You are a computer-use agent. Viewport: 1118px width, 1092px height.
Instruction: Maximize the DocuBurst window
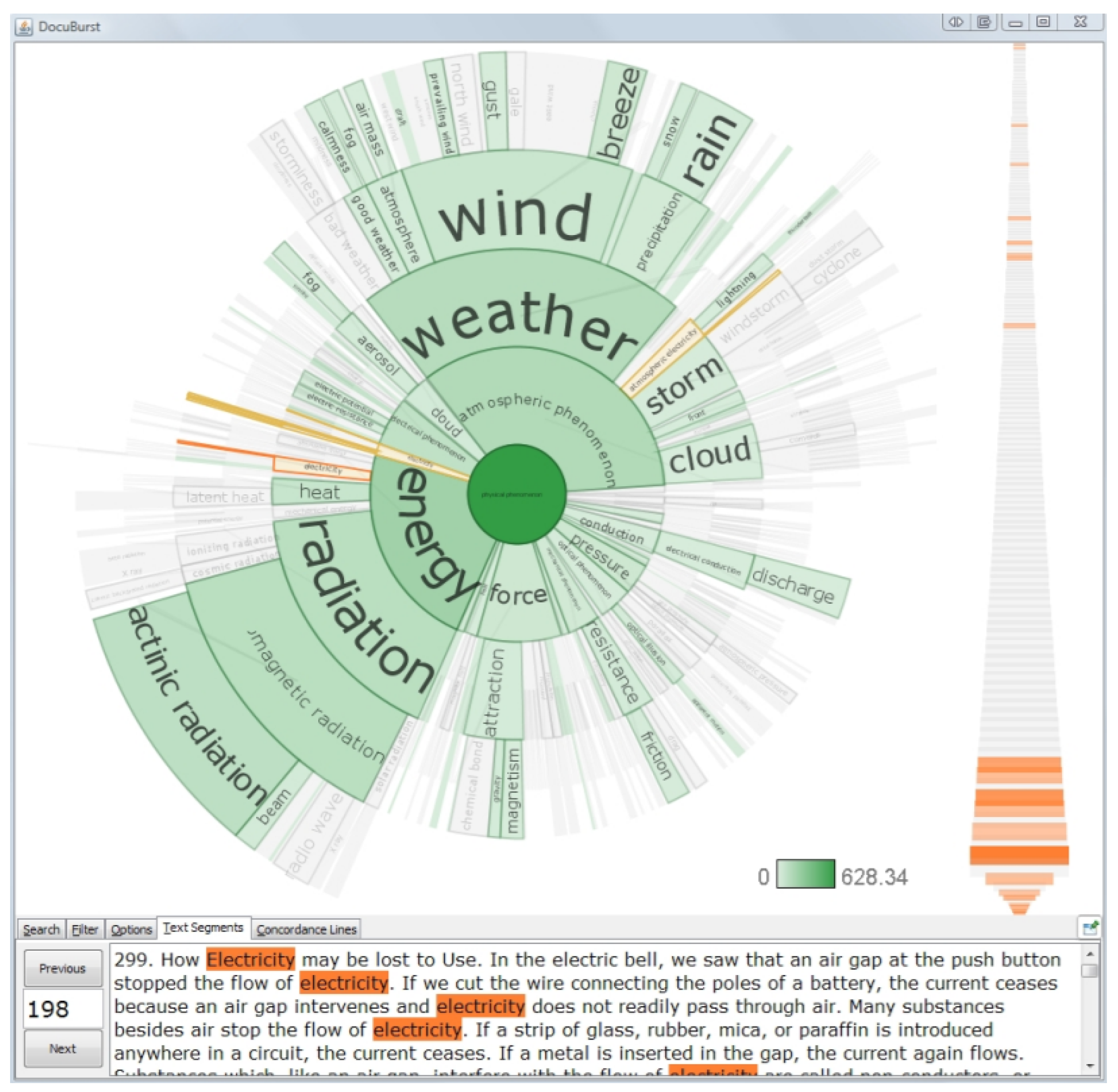coord(1043,22)
